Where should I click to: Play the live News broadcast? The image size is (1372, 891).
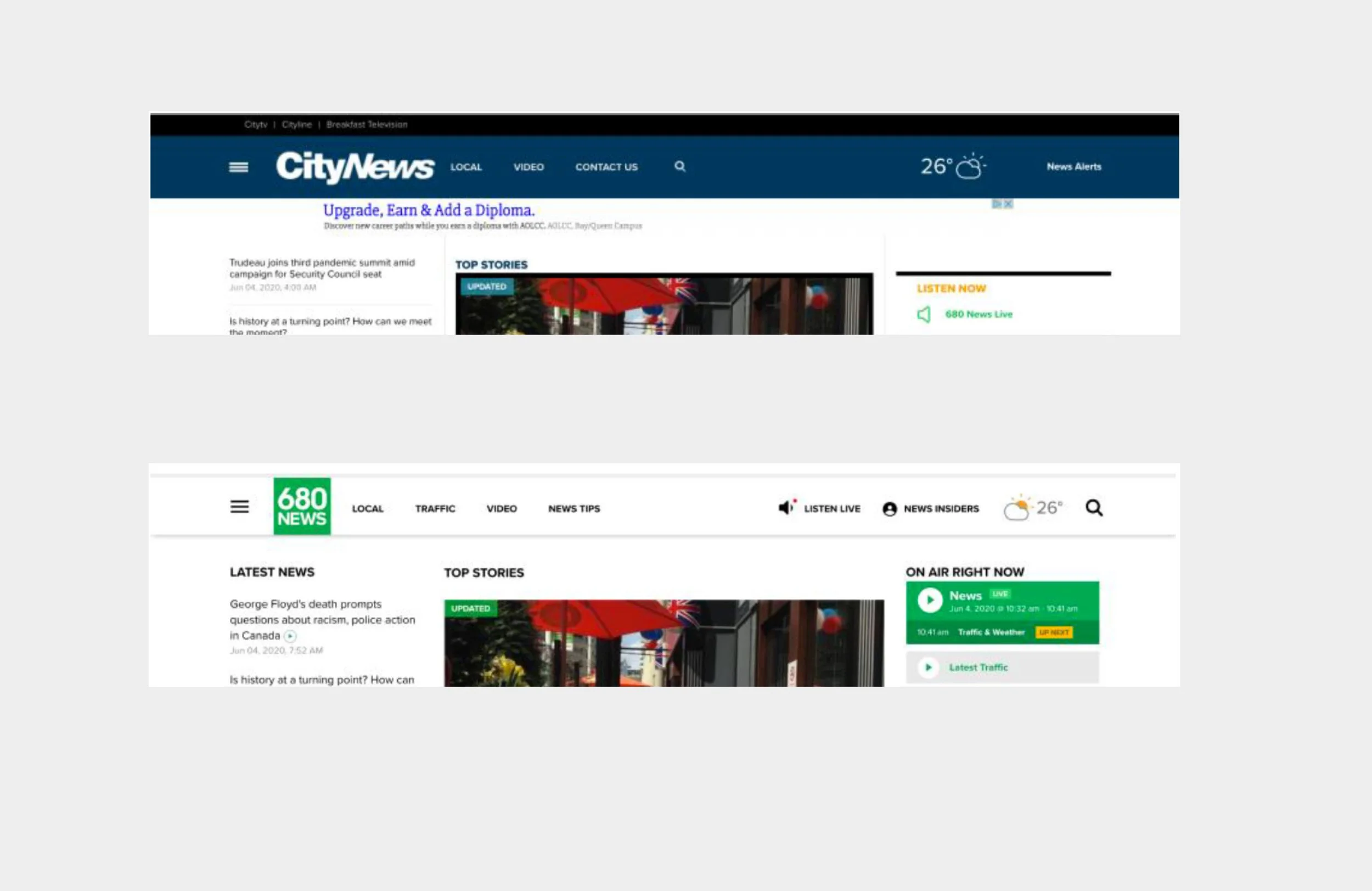[929, 600]
